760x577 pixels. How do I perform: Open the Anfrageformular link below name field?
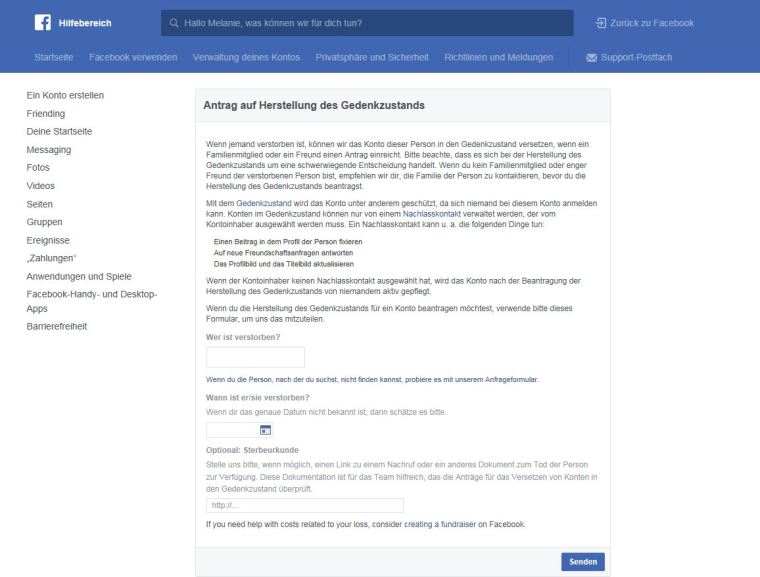(372, 380)
